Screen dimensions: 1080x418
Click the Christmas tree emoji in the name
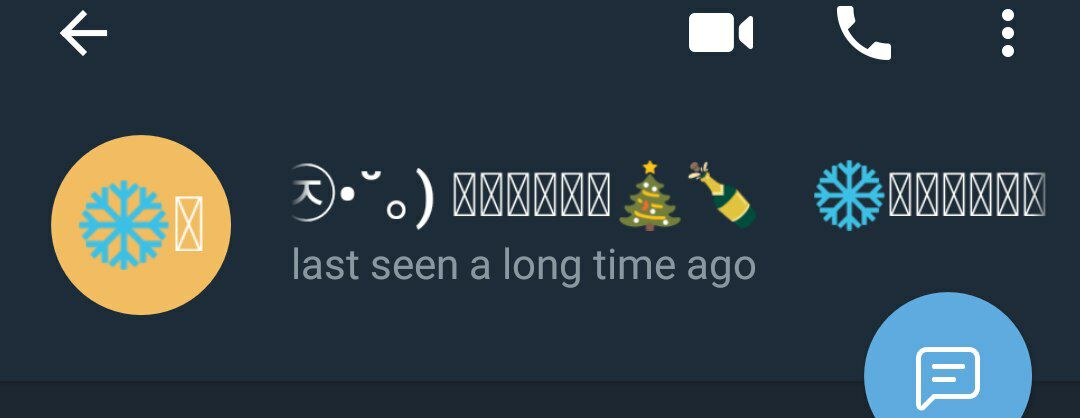(650, 196)
